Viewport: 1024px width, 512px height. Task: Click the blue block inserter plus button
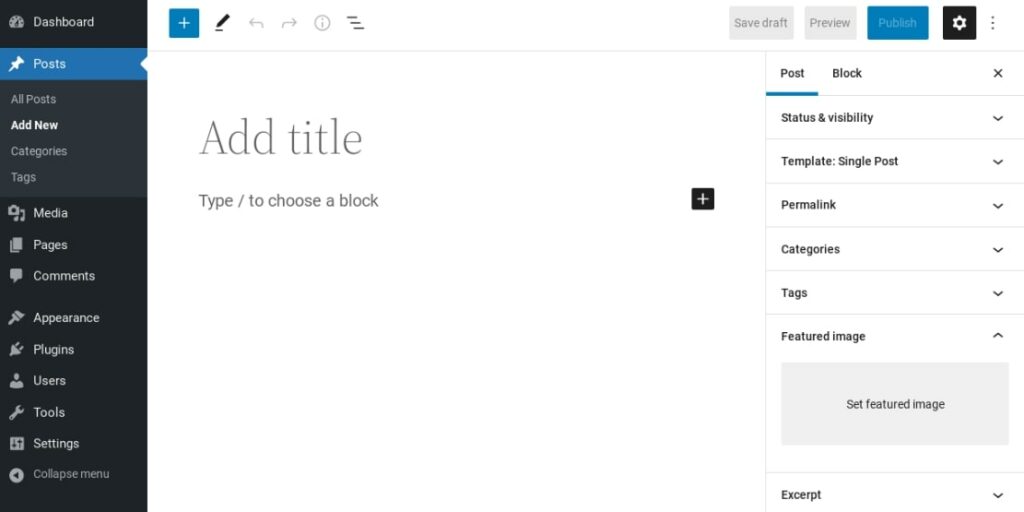click(184, 23)
